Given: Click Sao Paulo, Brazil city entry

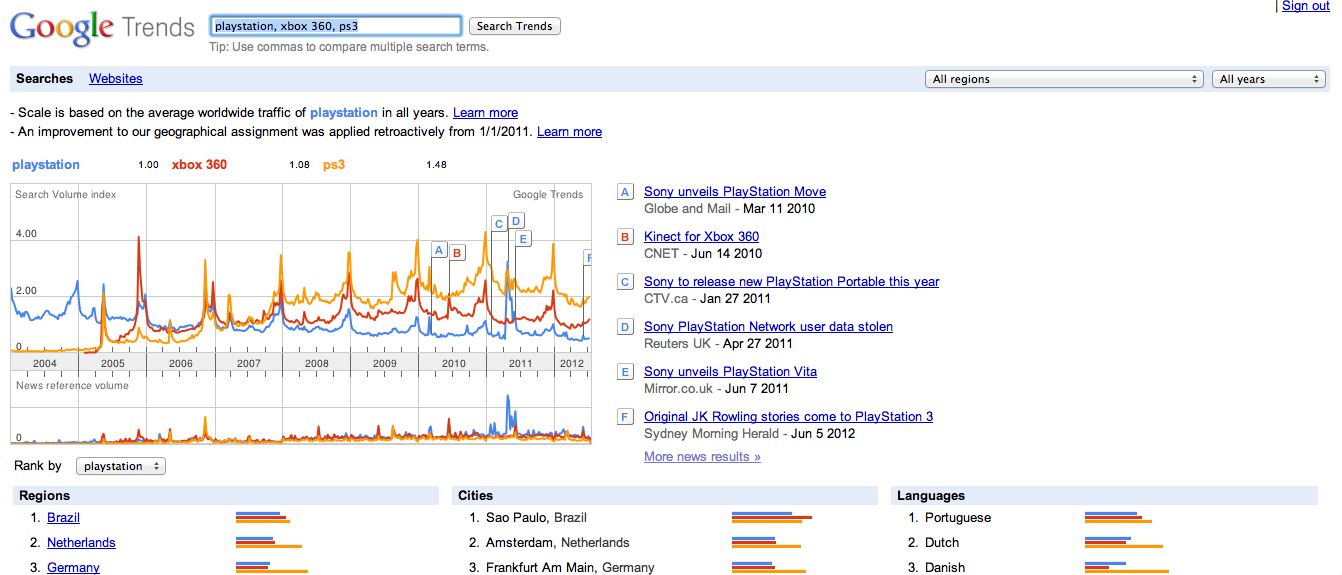Looking at the screenshot, I should 536,518.
